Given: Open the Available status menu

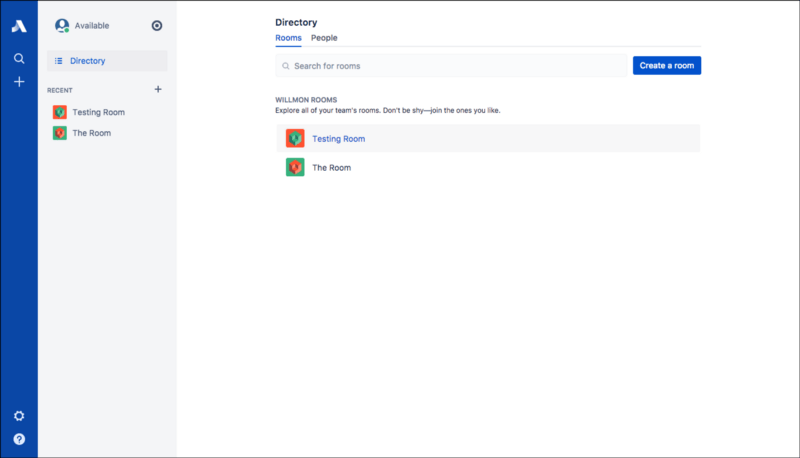Looking at the screenshot, I should pos(92,26).
